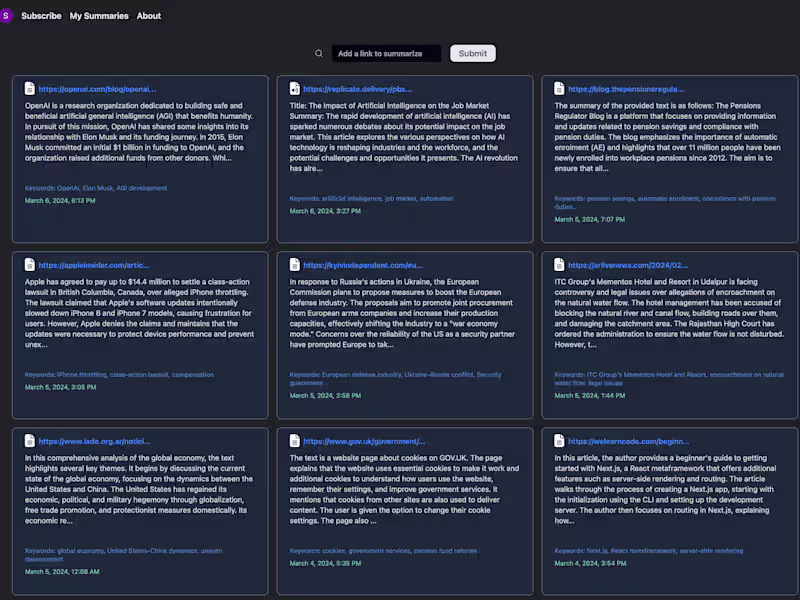Click keywords 'European defense industry'
Screen dimensions: 800x600
click(396, 378)
